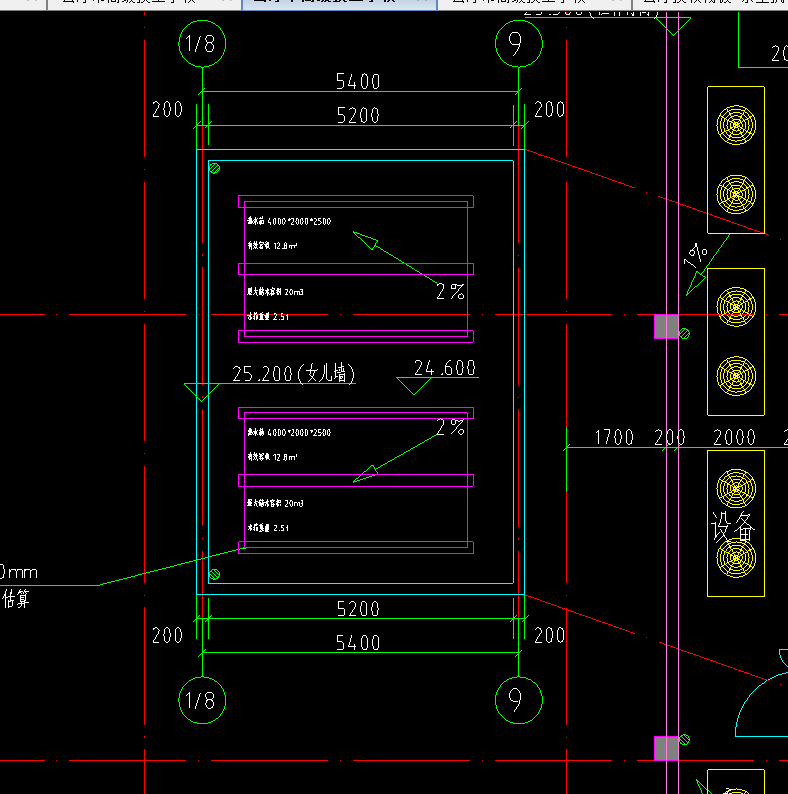This screenshot has width=788, height=794.
Task: Click the 设备 equipment label
Action: pyautogui.click(x=733, y=527)
